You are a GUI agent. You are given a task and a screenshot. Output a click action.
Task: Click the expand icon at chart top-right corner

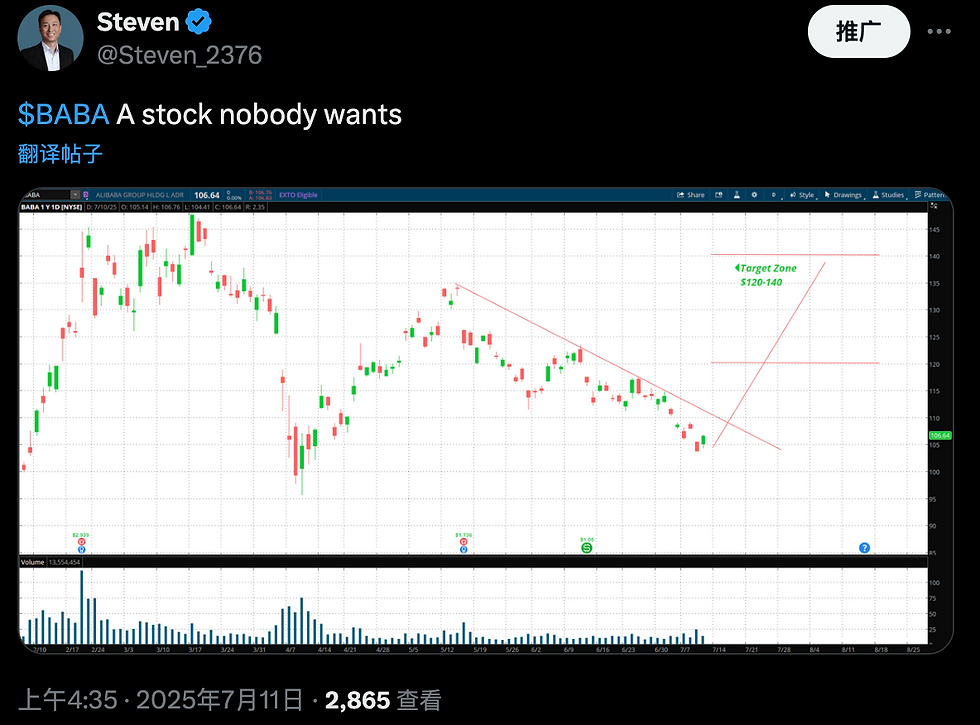[x=934, y=206]
